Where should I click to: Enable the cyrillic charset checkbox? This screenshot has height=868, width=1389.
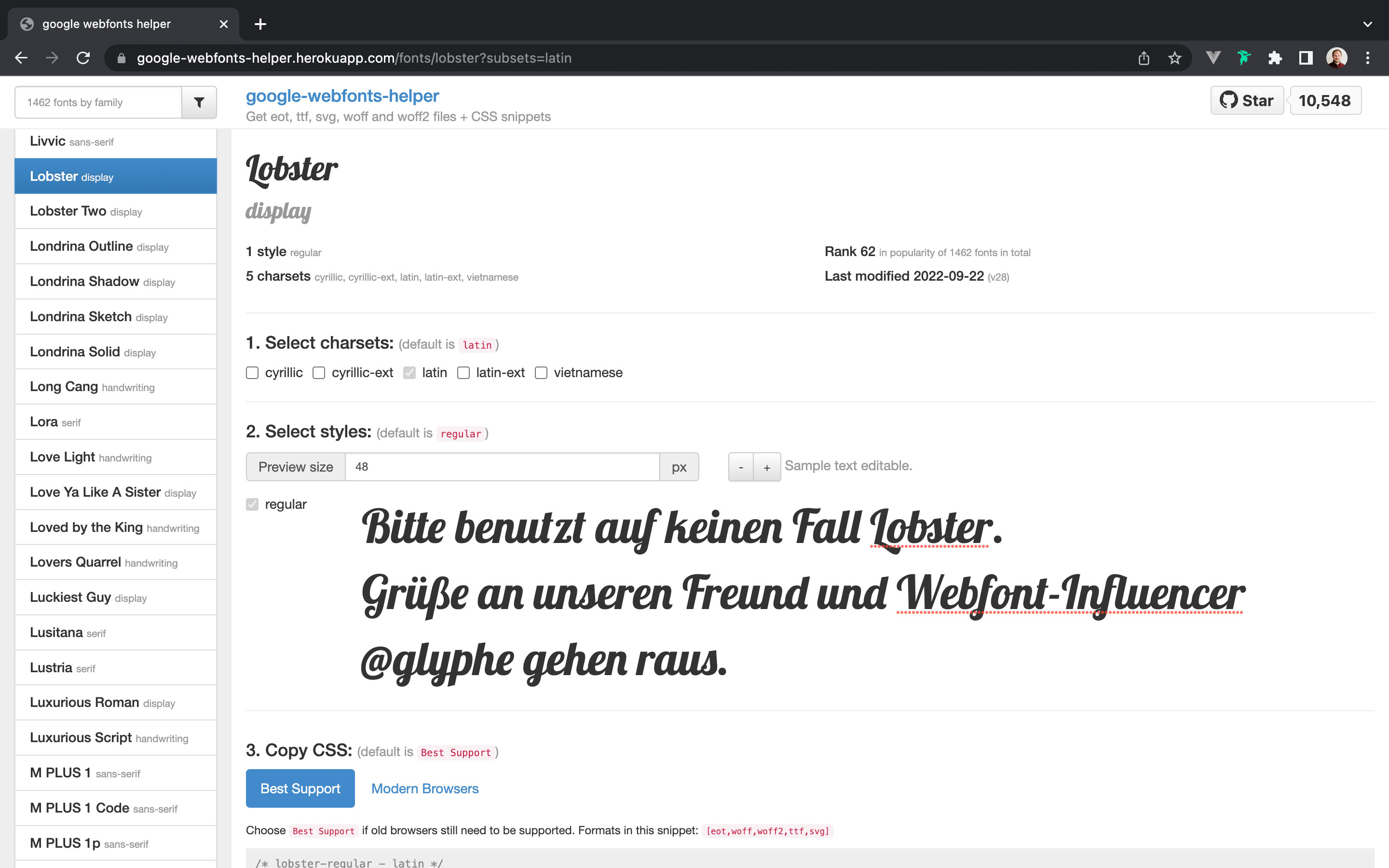[x=252, y=373]
